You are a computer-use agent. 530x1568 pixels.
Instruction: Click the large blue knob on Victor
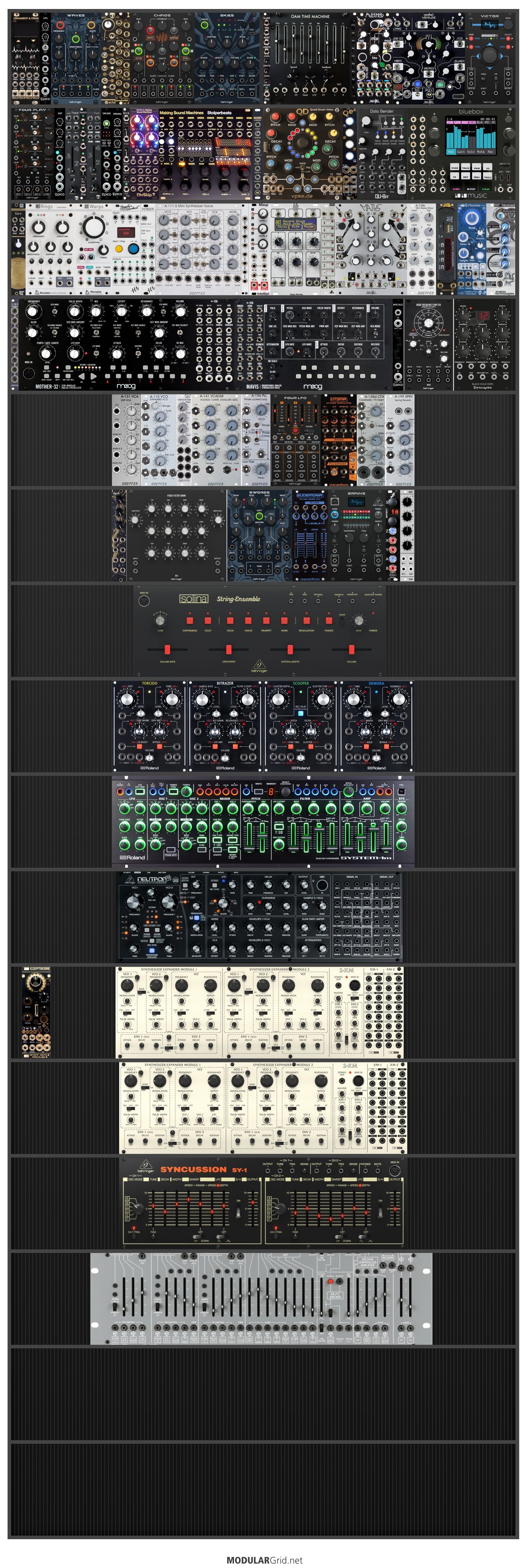pos(489,56)
